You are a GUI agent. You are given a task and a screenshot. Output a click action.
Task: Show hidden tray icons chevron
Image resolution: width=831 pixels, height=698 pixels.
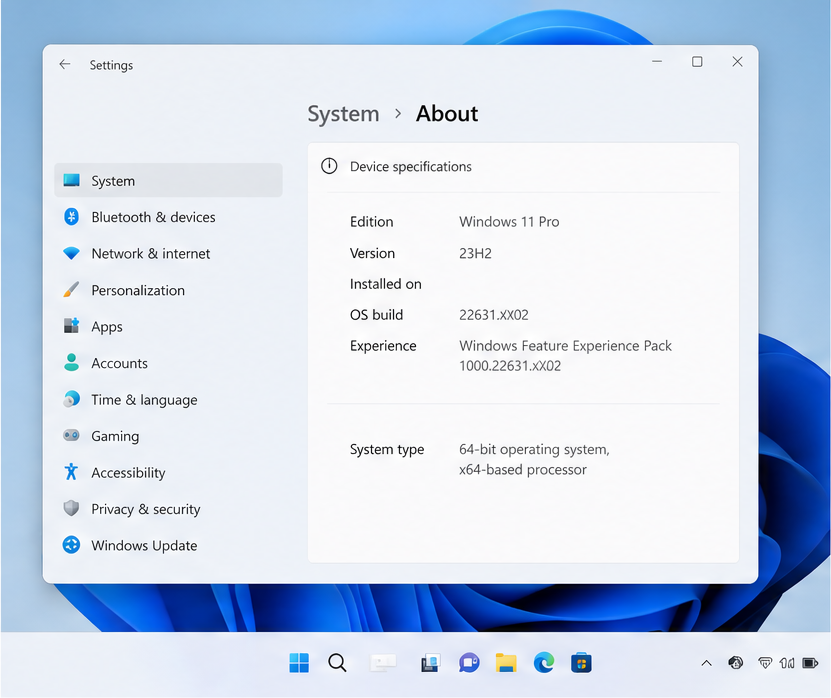pos(706,663)
